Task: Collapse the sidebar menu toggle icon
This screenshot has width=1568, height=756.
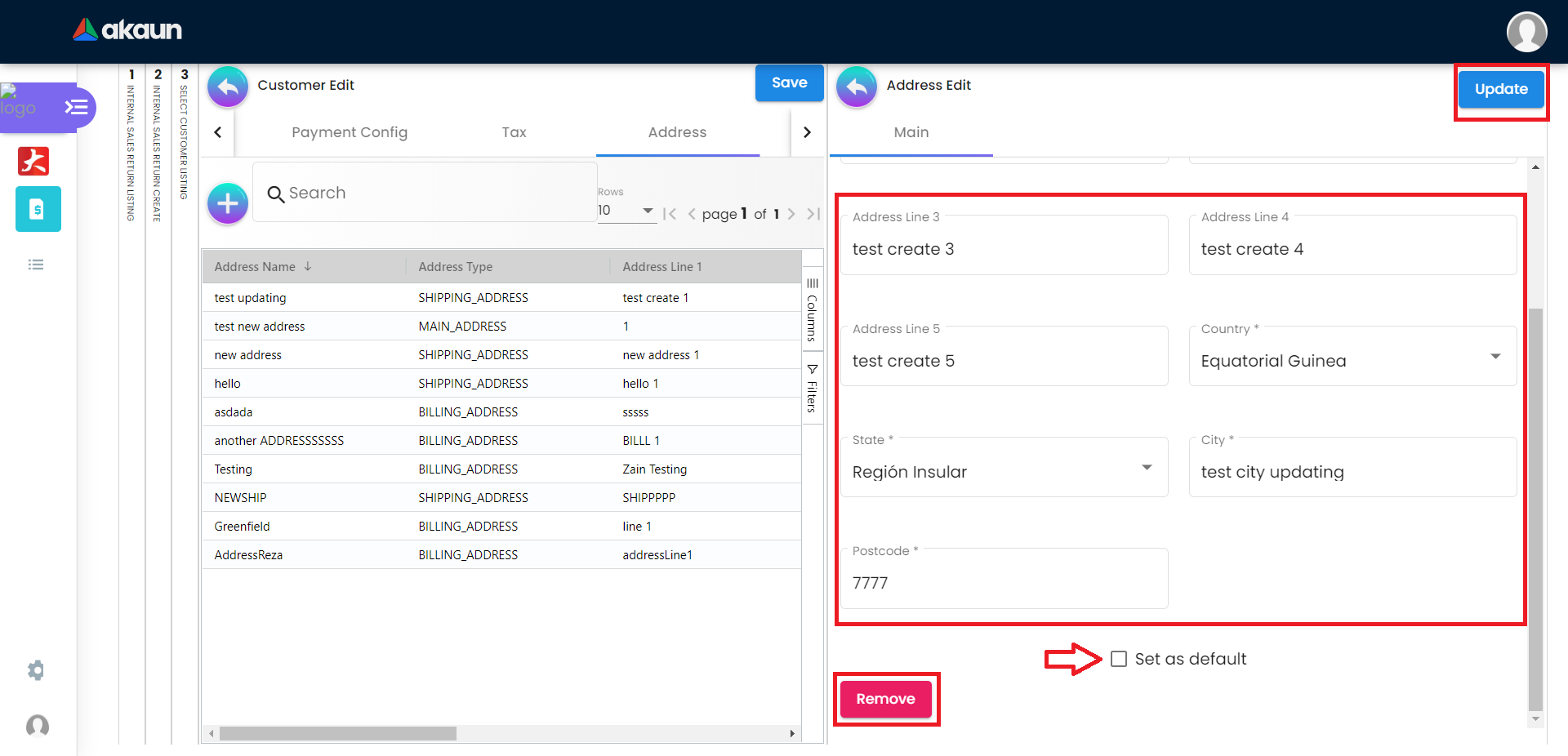Action: [76, 107]
